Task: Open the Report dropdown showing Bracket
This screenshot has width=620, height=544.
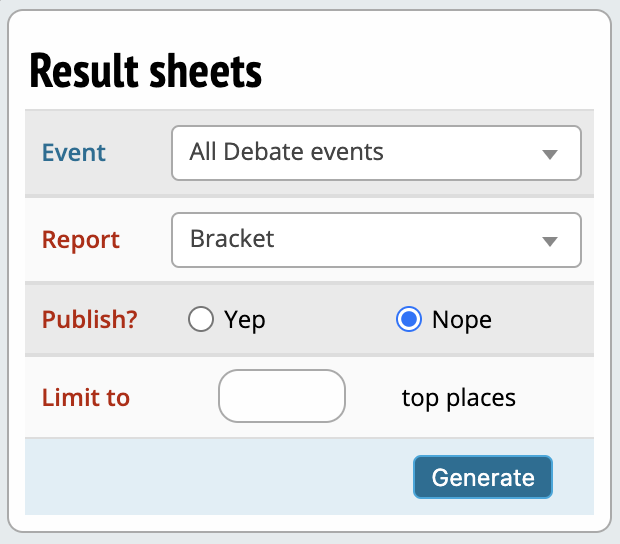Action: (x=375, y=240)
